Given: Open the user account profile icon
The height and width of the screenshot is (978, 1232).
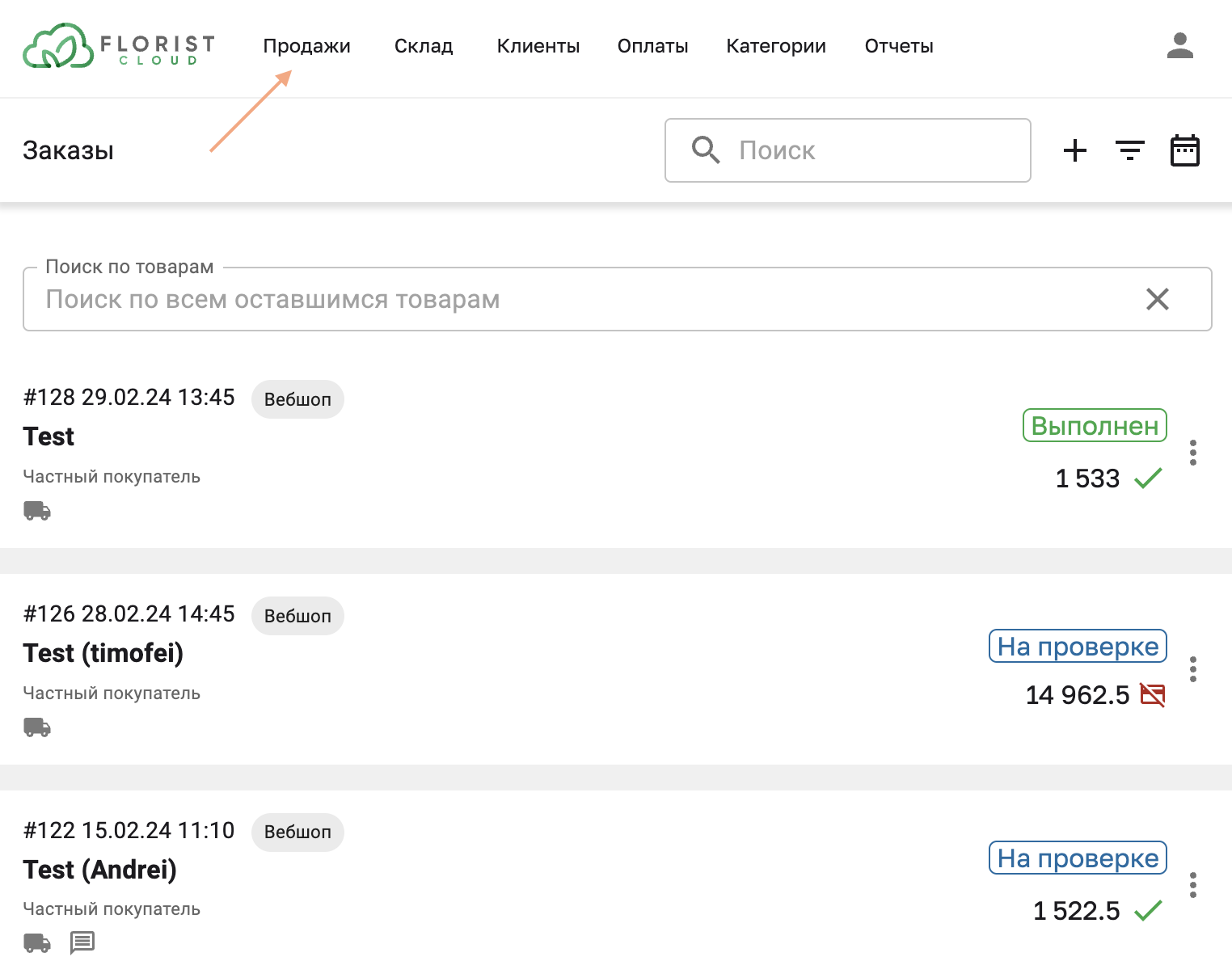Looking at the screenshot, I should click(x=1179, y=46).
